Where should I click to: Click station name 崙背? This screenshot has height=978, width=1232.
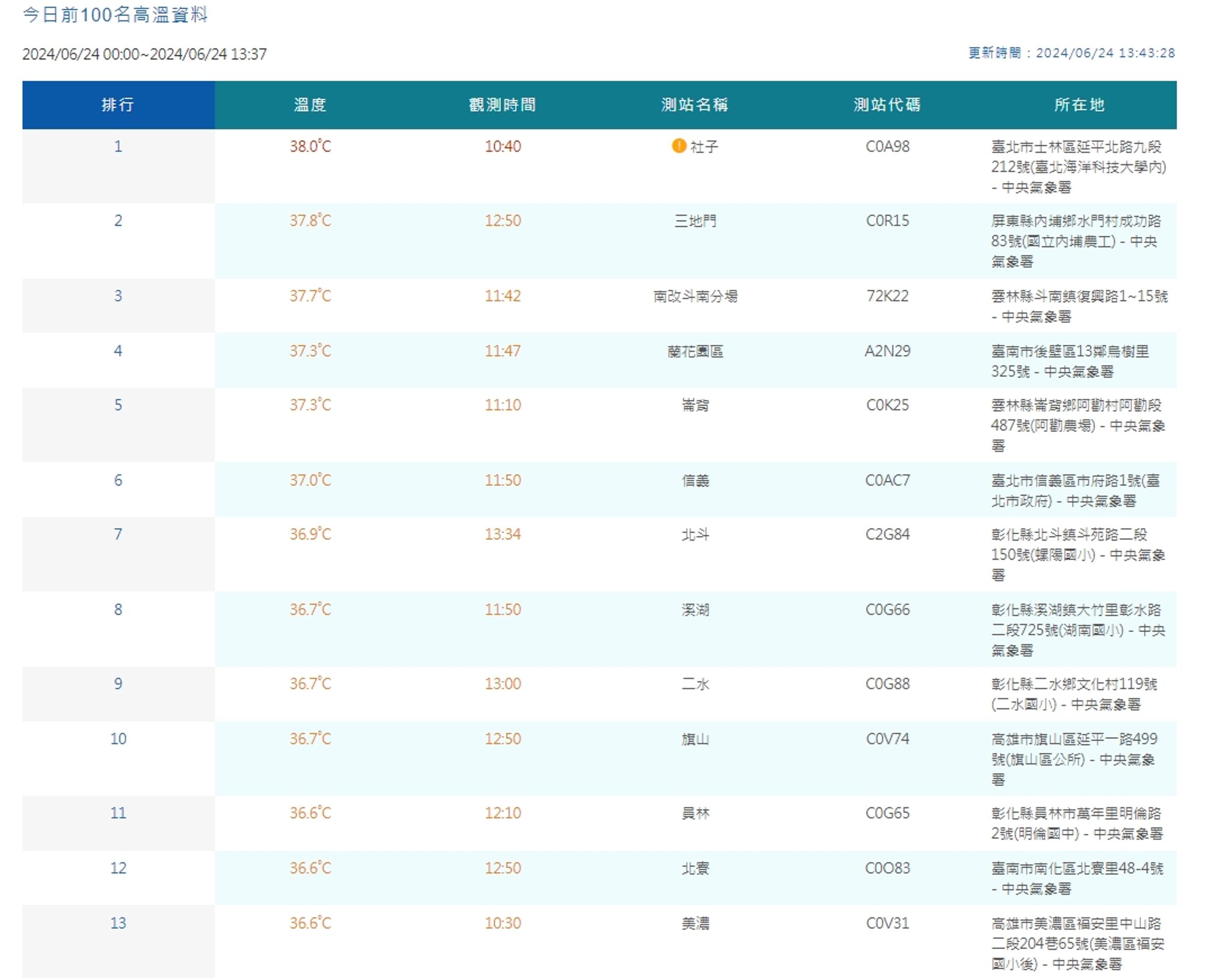coord(695,405)
